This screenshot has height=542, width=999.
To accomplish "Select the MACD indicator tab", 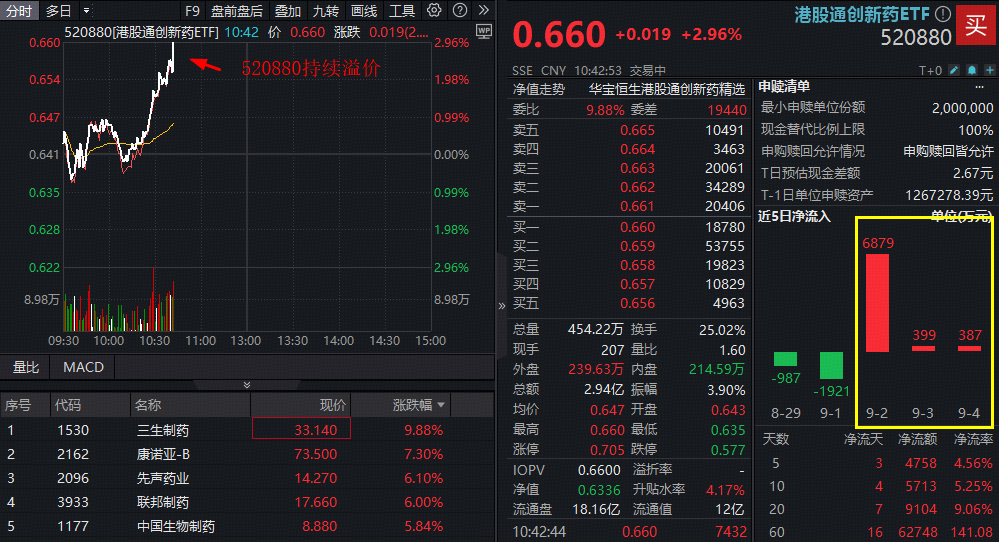I will [83, 367].
